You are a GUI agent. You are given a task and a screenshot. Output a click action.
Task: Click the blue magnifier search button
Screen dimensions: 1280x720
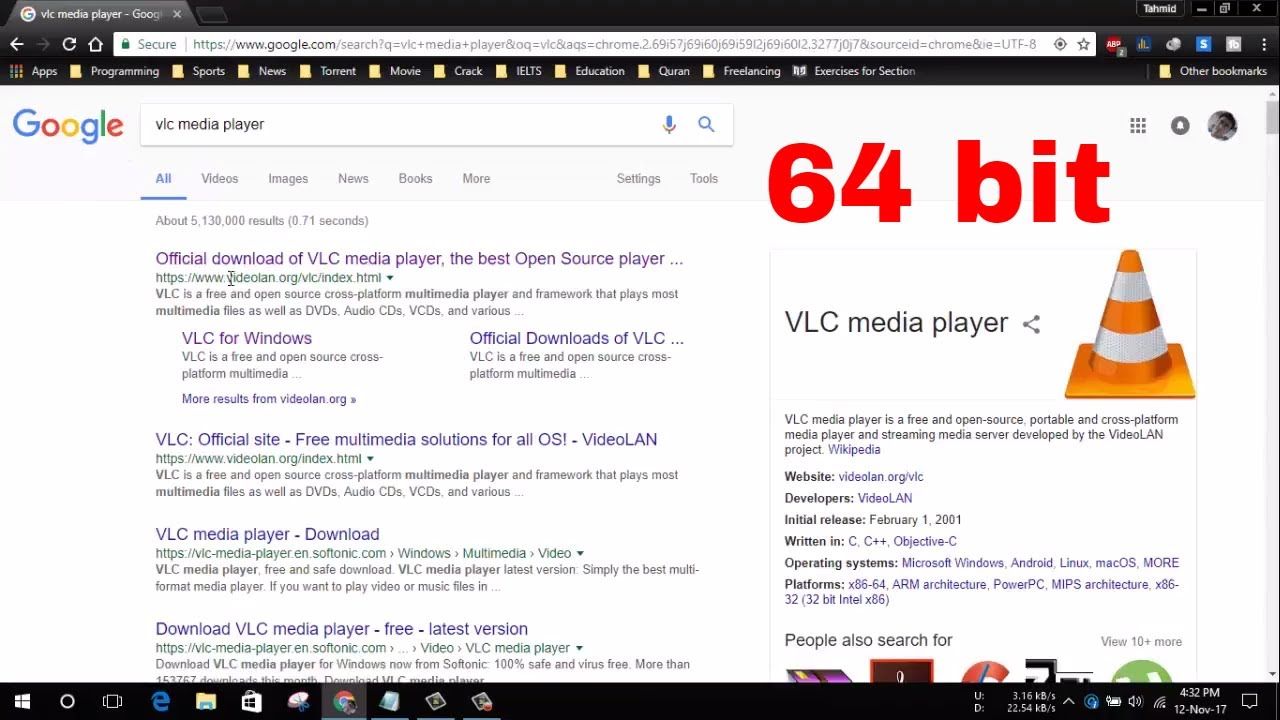[x=706, y=124]
